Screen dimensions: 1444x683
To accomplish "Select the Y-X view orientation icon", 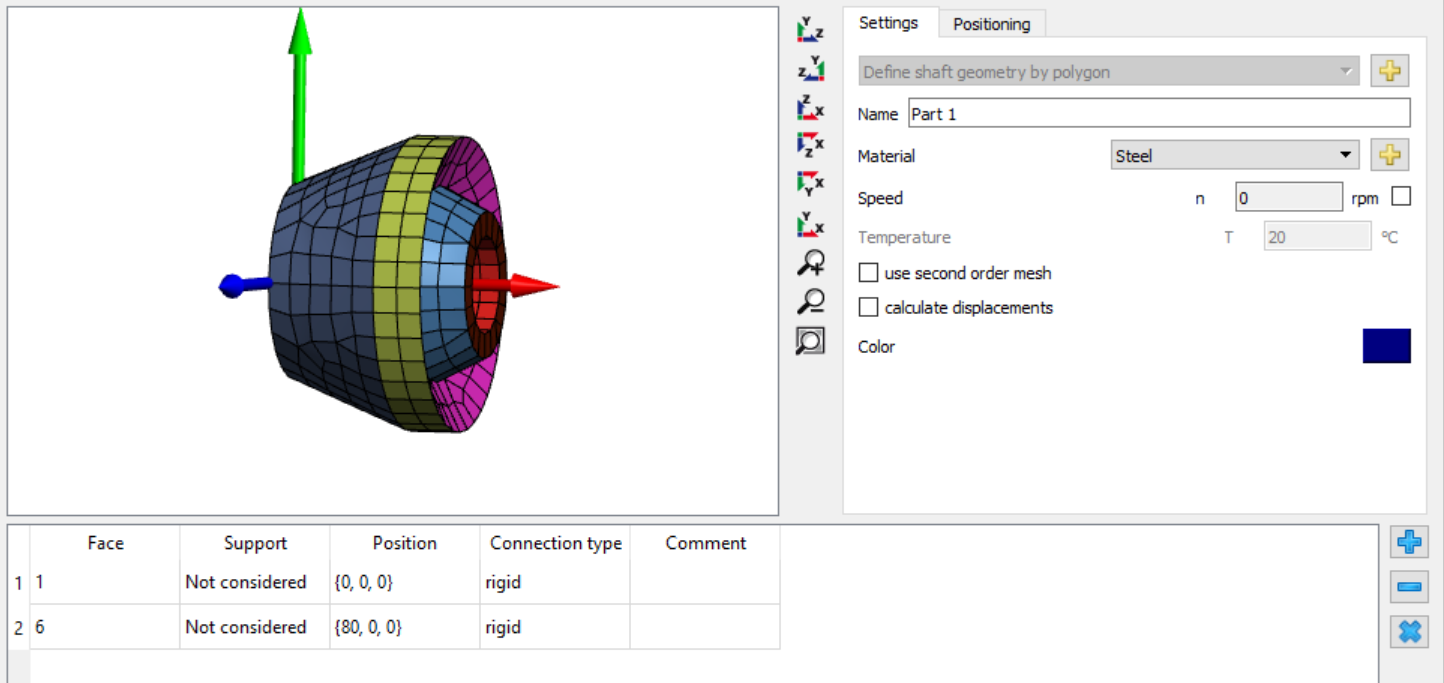I will point(810,183).
